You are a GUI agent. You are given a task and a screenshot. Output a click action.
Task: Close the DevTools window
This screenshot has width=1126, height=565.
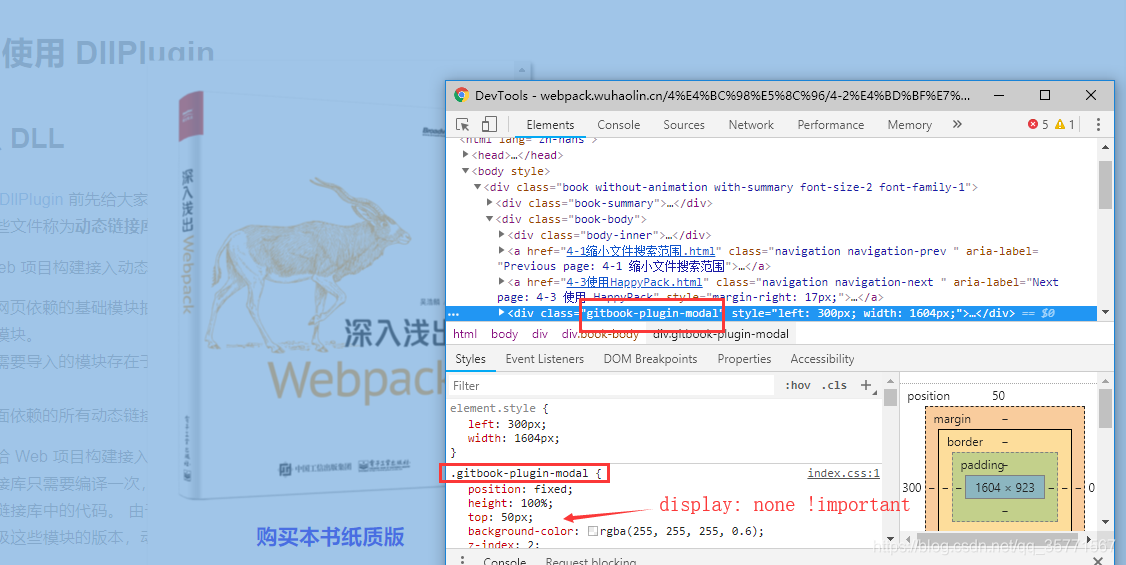1091,95
